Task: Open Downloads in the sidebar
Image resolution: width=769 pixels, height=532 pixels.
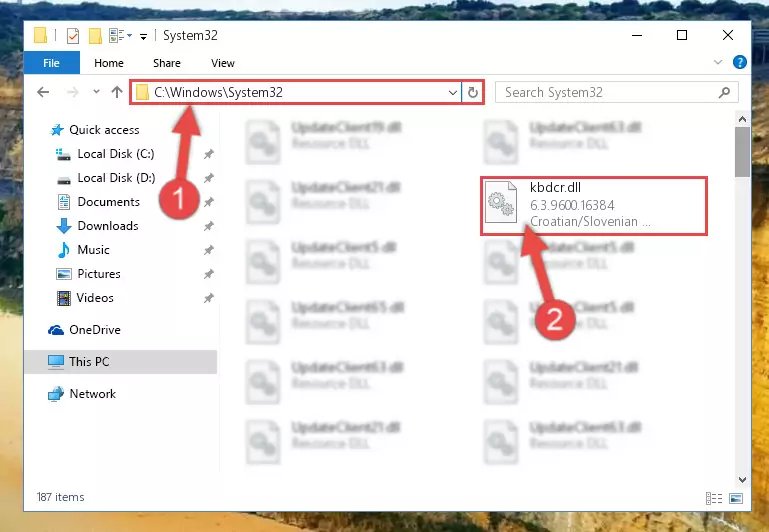Action: 108,226
